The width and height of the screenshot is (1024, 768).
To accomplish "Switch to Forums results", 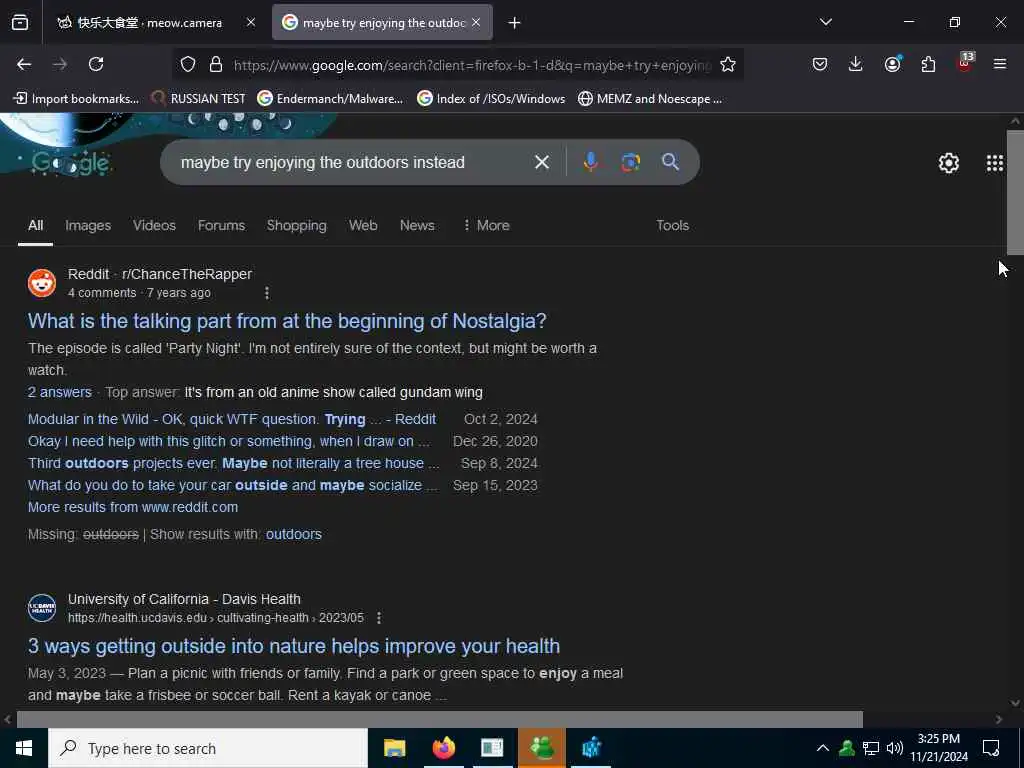I will (221, 225).
